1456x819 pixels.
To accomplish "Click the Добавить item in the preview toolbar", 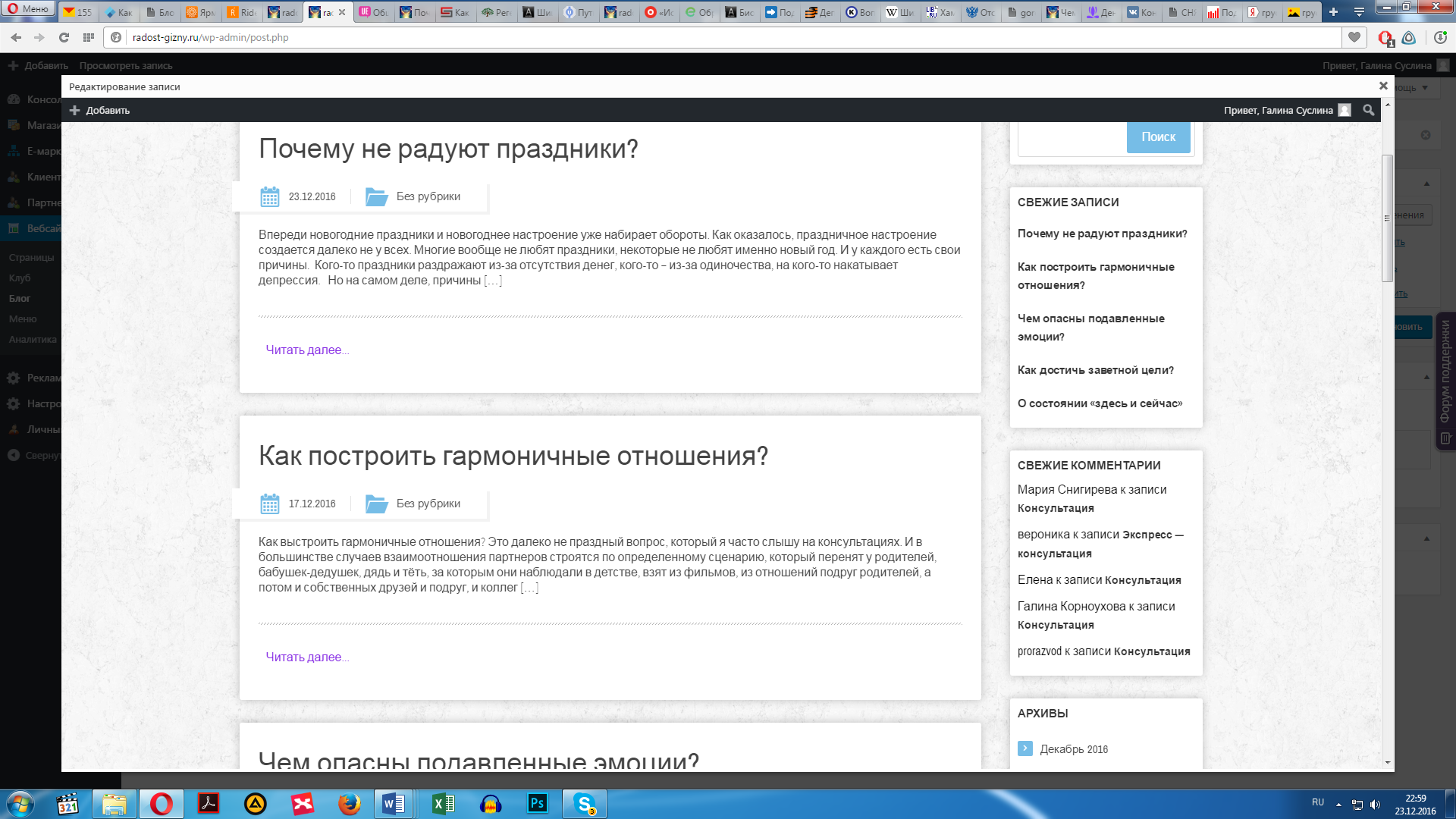I will [99, 110].
